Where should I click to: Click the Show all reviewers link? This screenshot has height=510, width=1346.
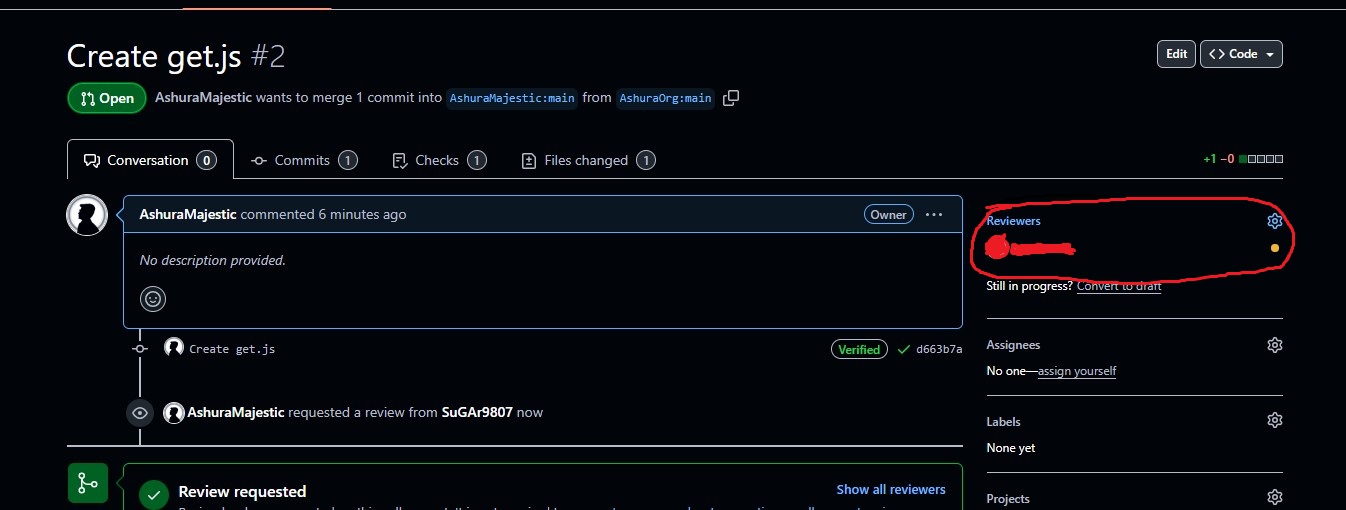891,490
